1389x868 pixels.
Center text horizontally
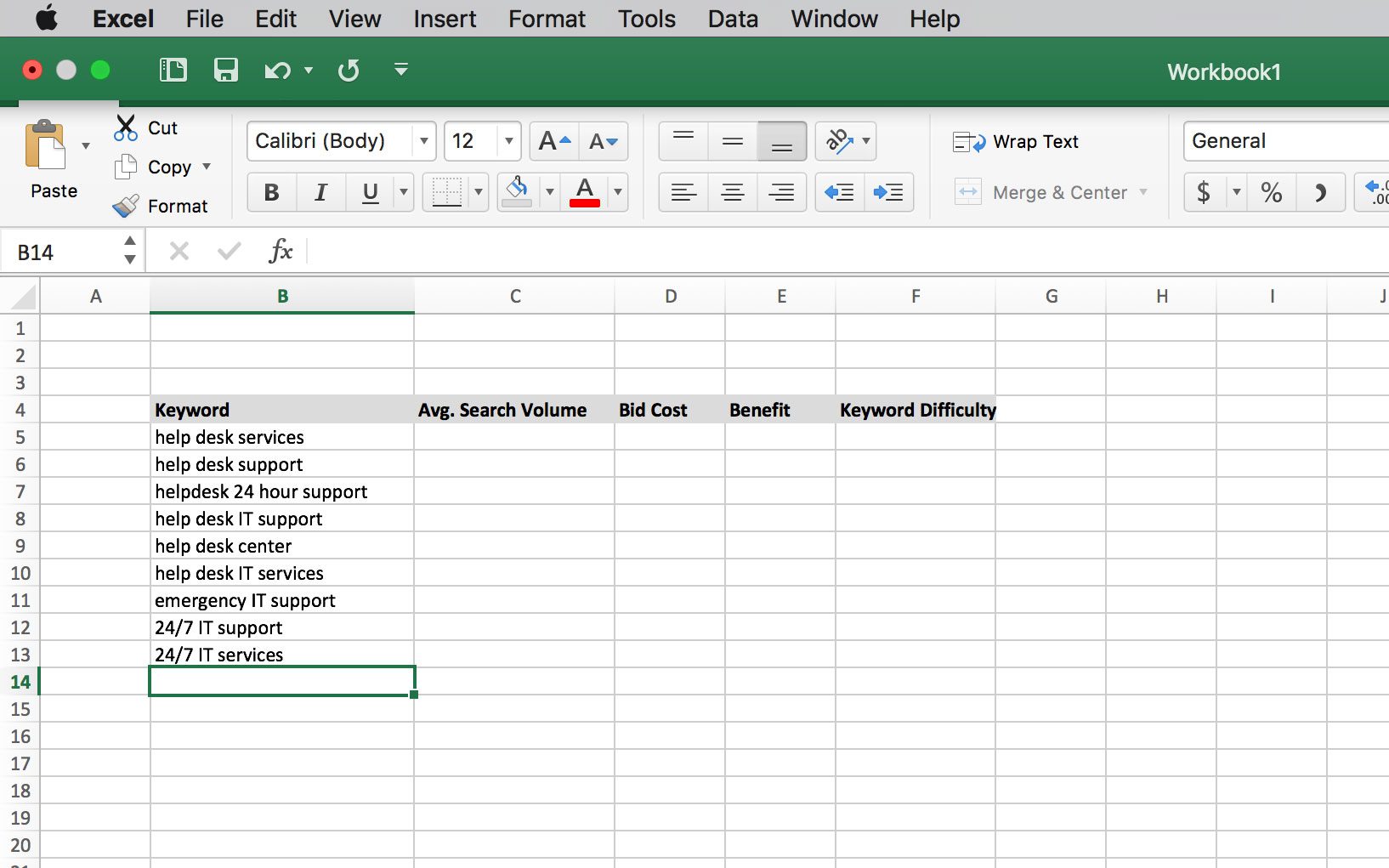(733, 193)
